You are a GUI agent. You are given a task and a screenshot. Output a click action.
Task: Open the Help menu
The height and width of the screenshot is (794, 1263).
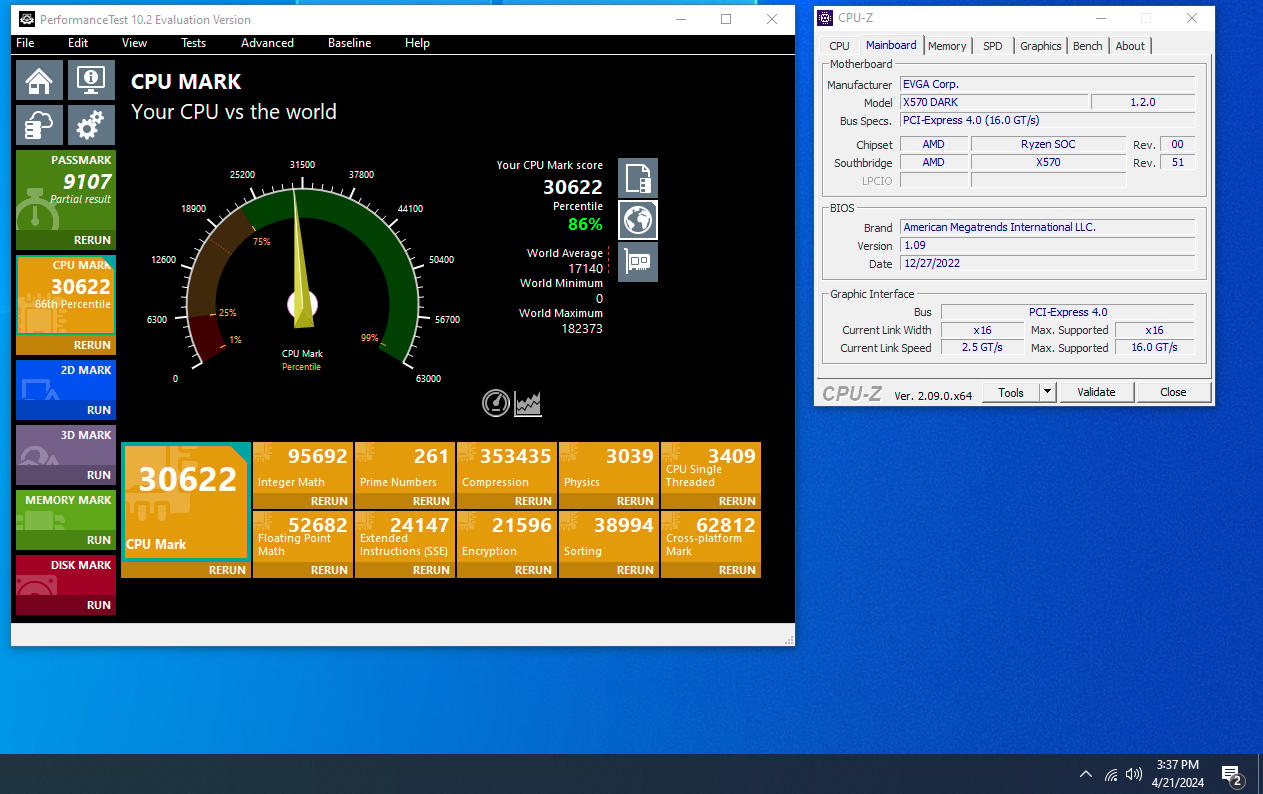[x=417, y=43]
